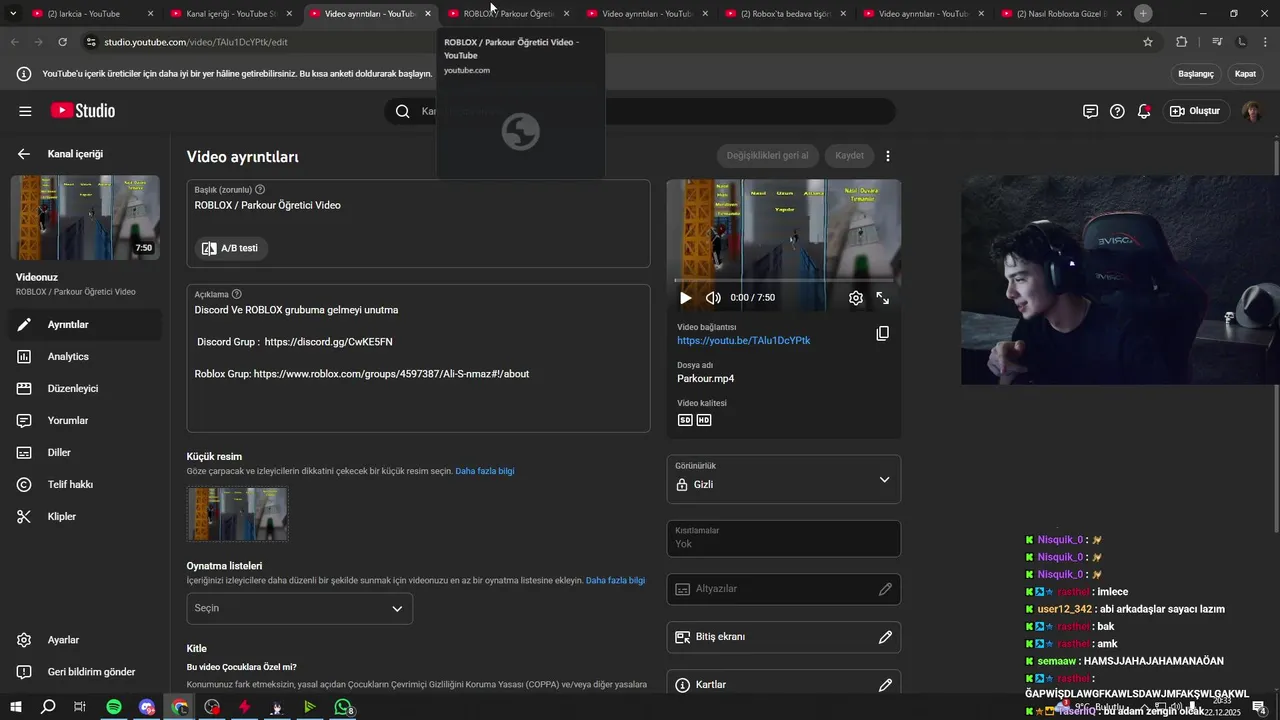Open the notifications bell
This screenshot has width=1280, height=720.
tap(1144, 111)
